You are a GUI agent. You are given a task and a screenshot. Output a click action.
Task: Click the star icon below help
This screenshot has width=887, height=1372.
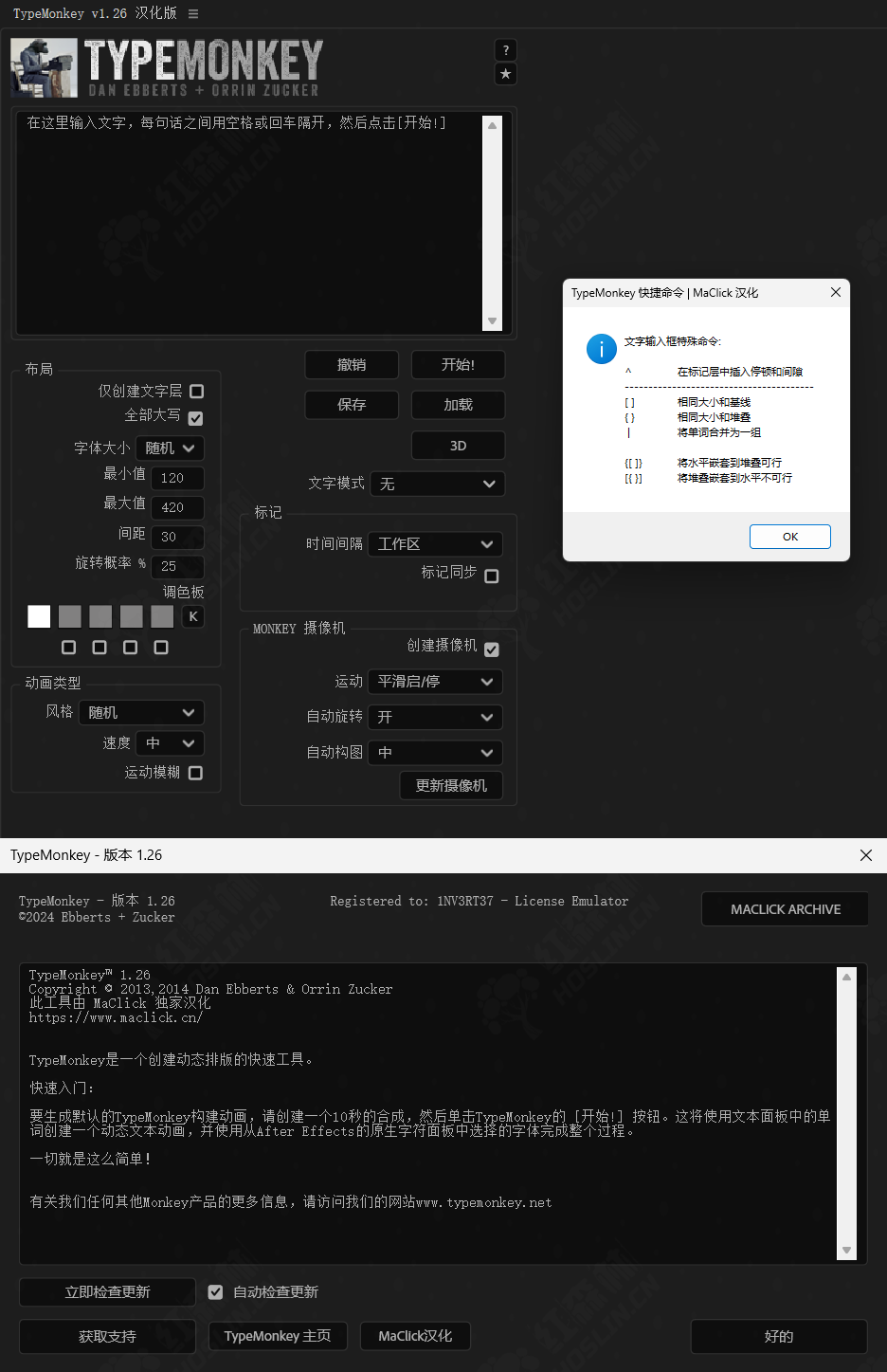[506, 74]
